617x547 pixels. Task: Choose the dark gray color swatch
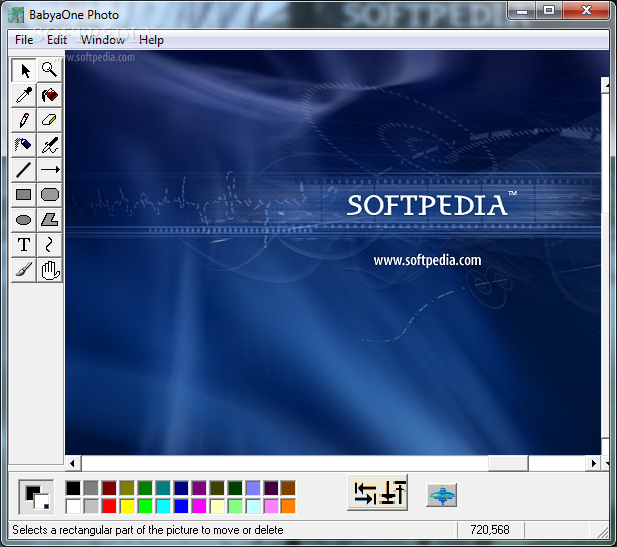point(91,488)
